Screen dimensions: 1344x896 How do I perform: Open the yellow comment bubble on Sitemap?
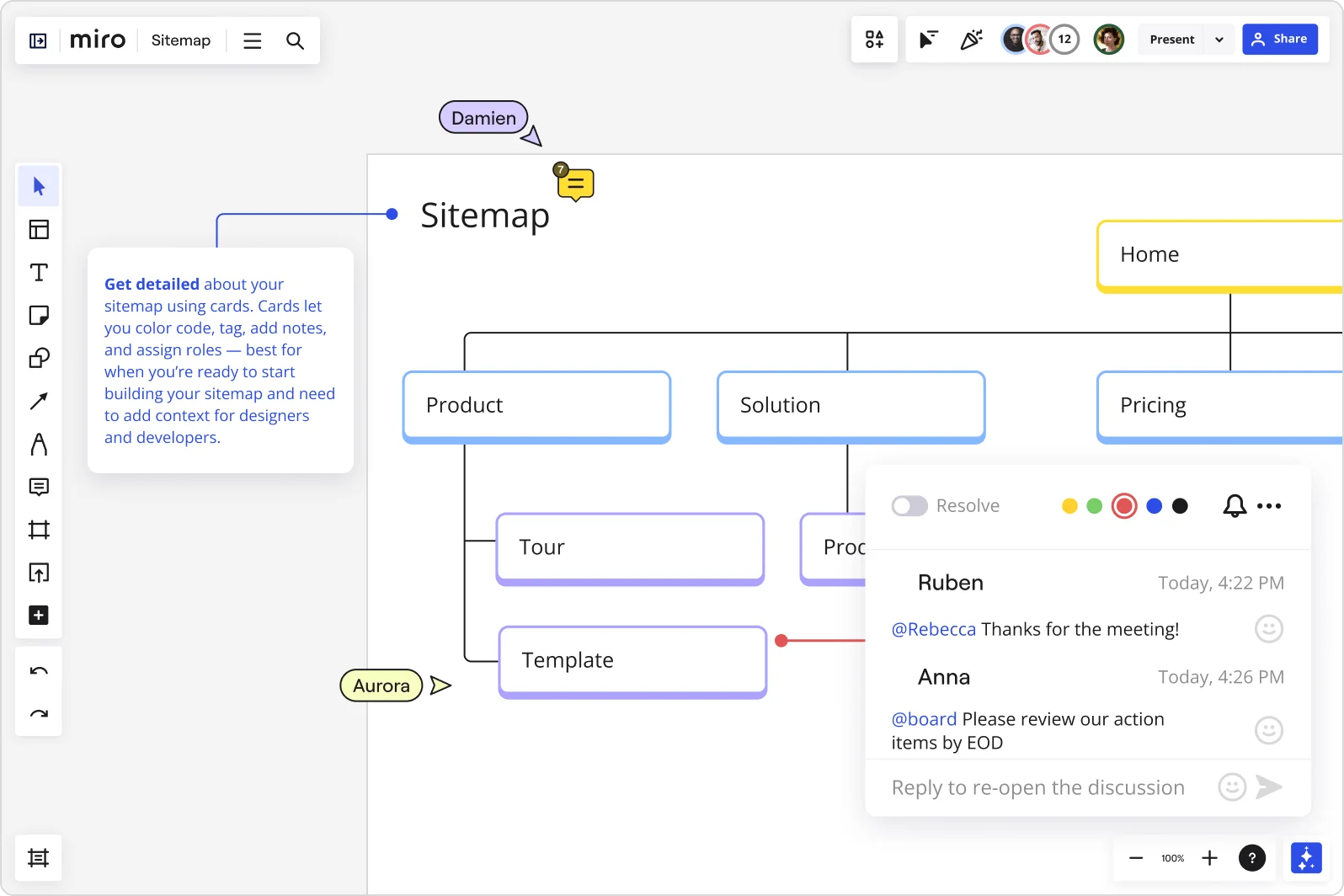(x=576, y=184)
